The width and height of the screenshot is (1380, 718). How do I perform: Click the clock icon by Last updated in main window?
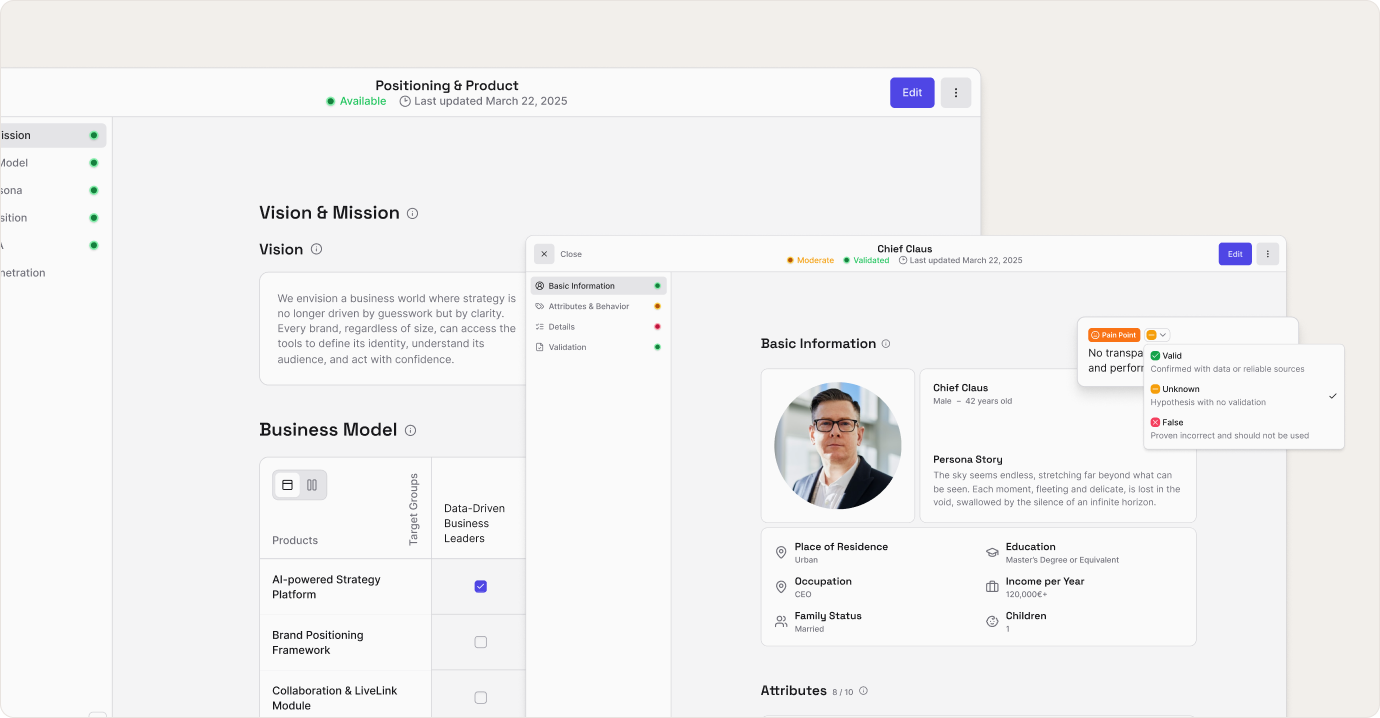405,101
